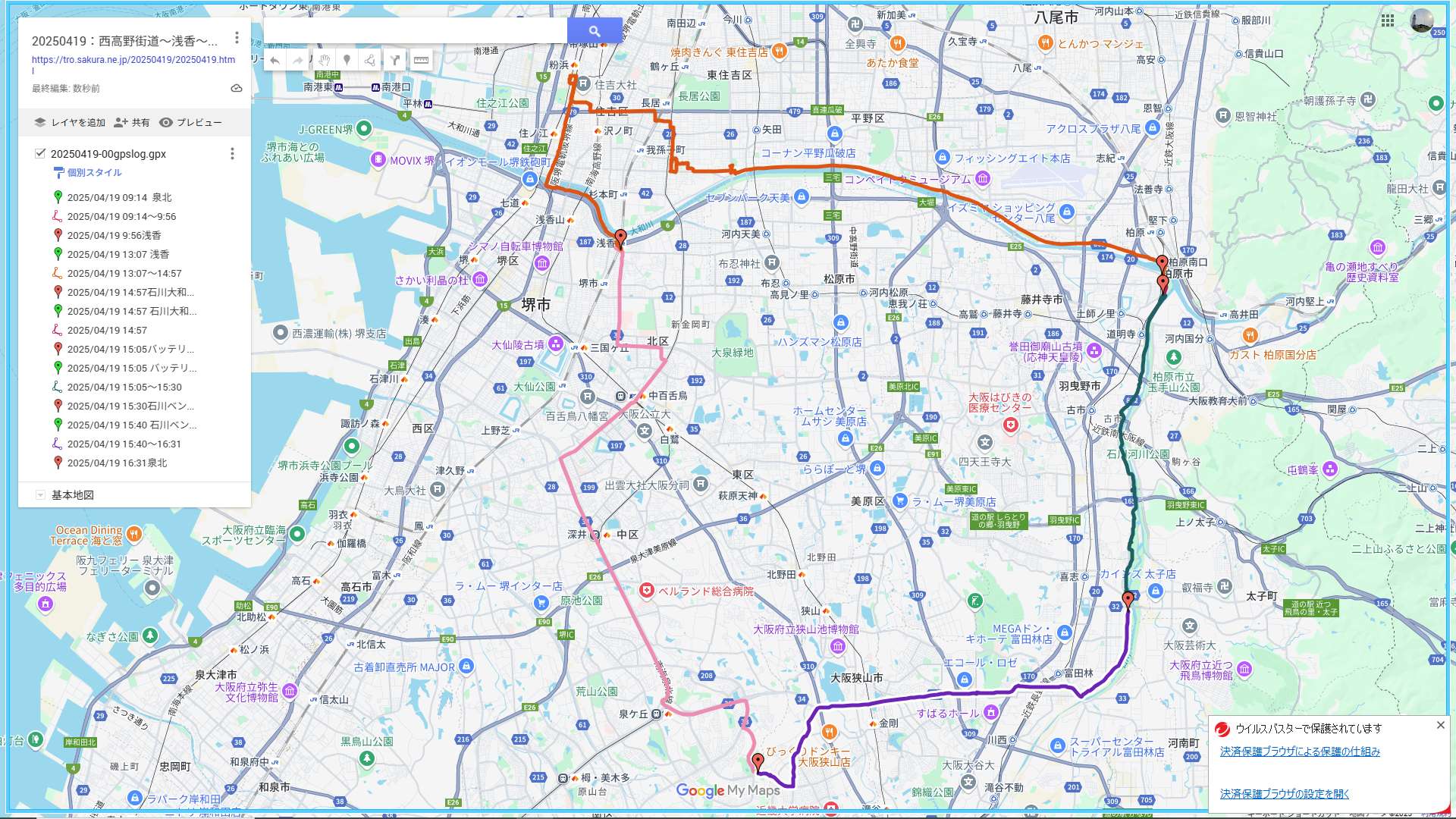Open 決済保護ブラウザによる保護の仕組み link

[1300, 752]
